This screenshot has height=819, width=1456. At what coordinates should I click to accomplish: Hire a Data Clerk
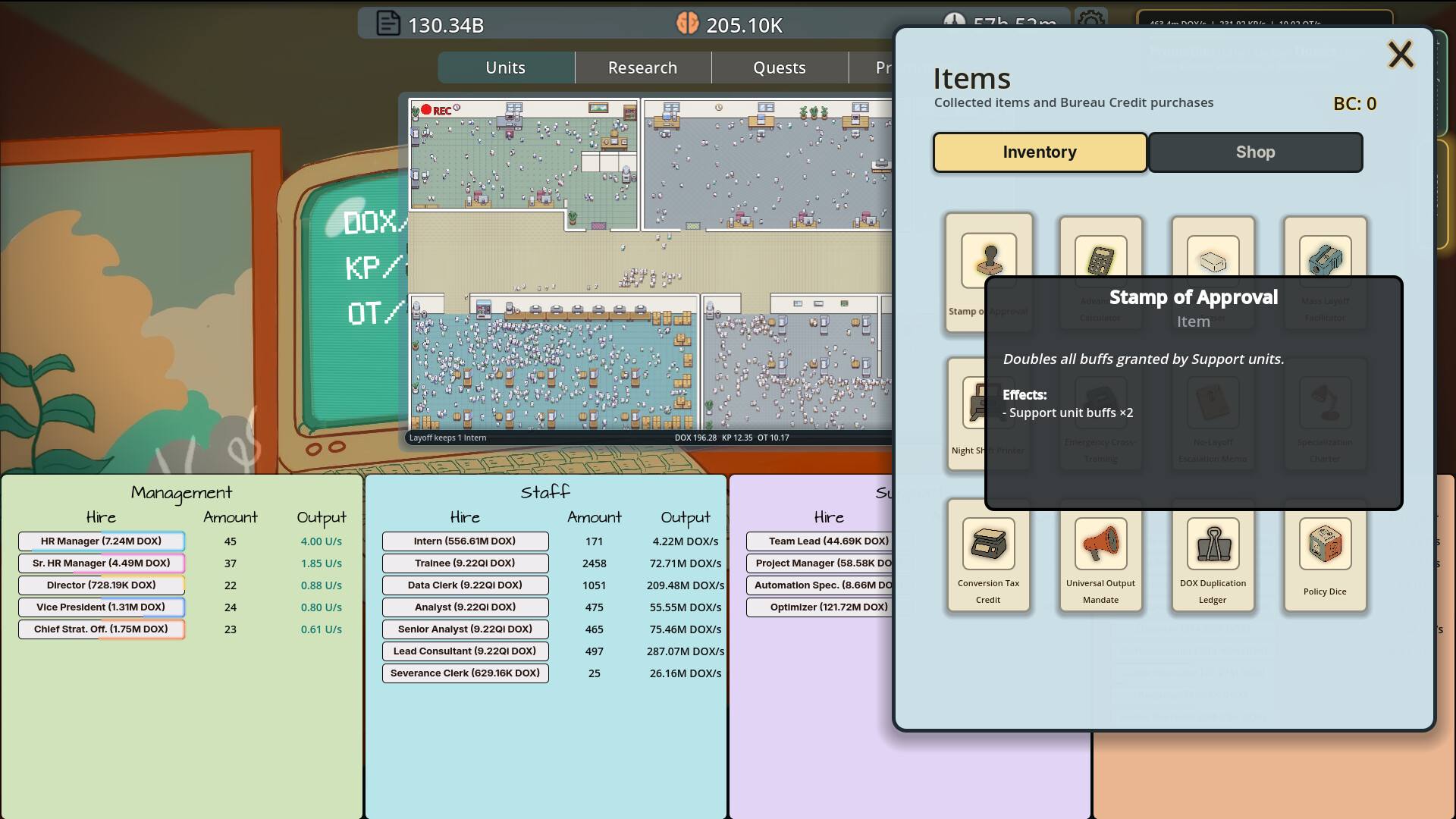pyautogui.click(x=465, y=585)
